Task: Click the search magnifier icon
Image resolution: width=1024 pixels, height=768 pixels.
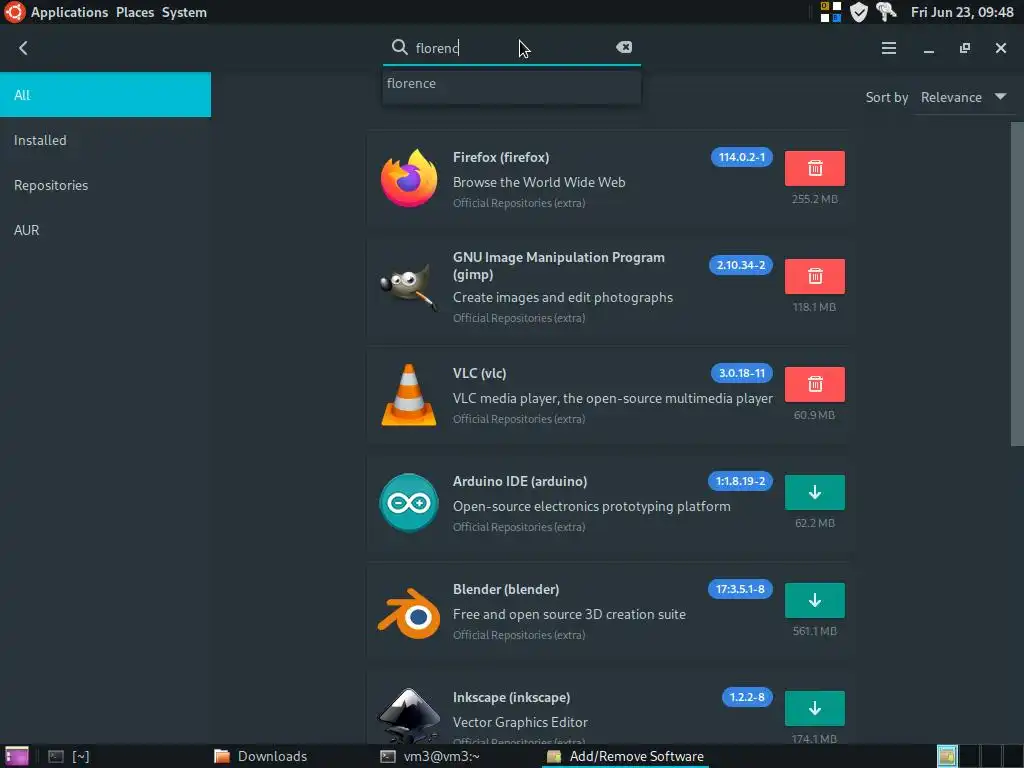Action: coord(399,47)
